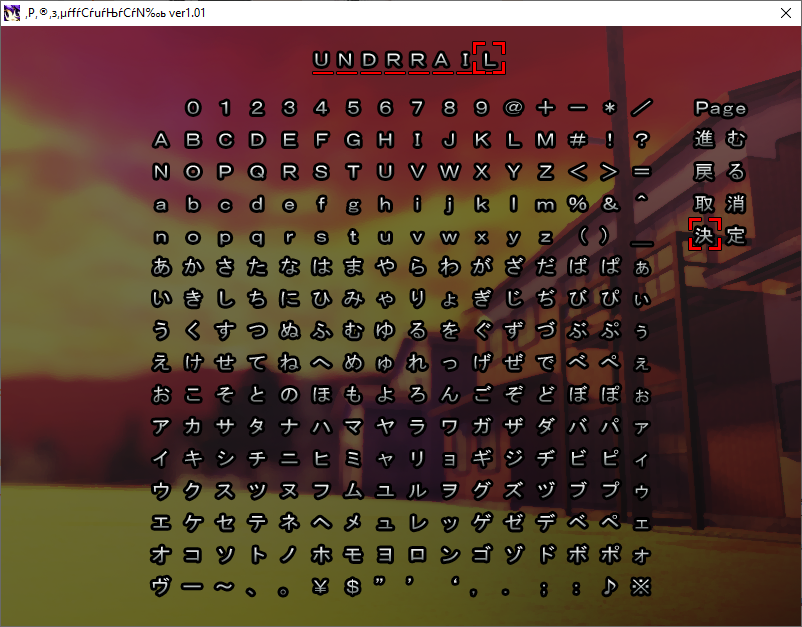
Task: Select the plus sign character
Action: pos(546,108)
